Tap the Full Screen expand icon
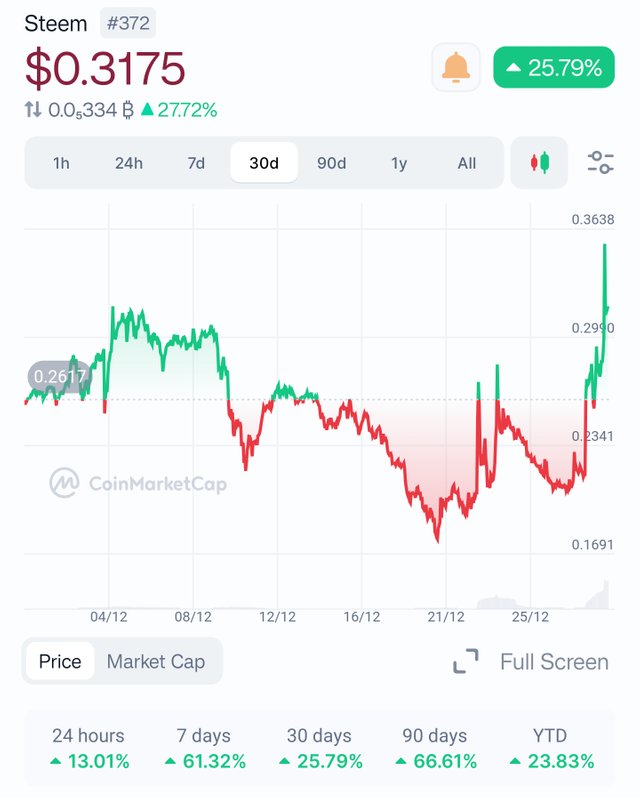 coord(466,662)
